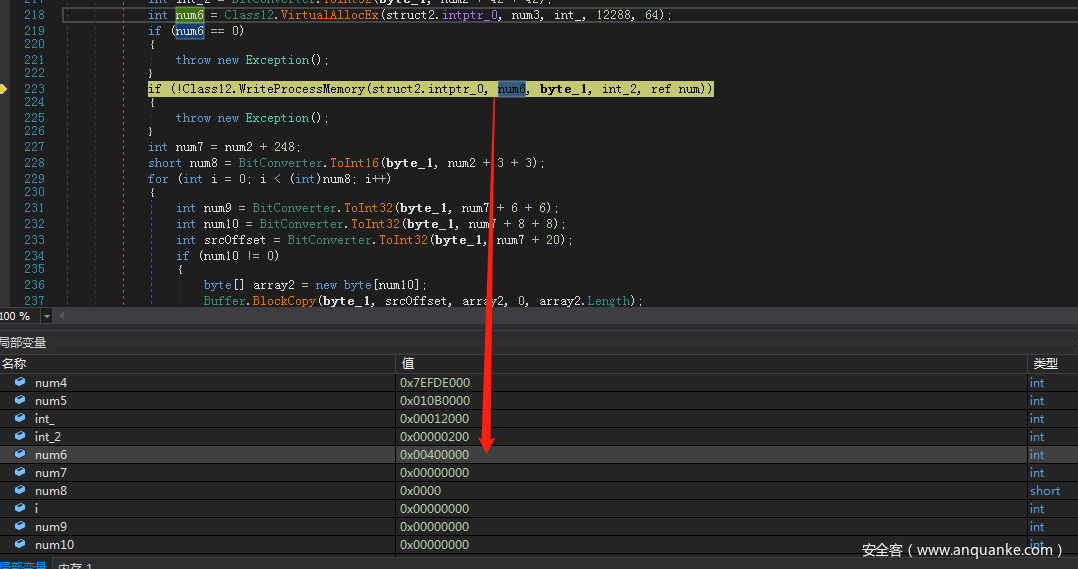This screenshot has width=1078, height=569.
Task: Click Exception on line 221
Action: pos(276,60)
